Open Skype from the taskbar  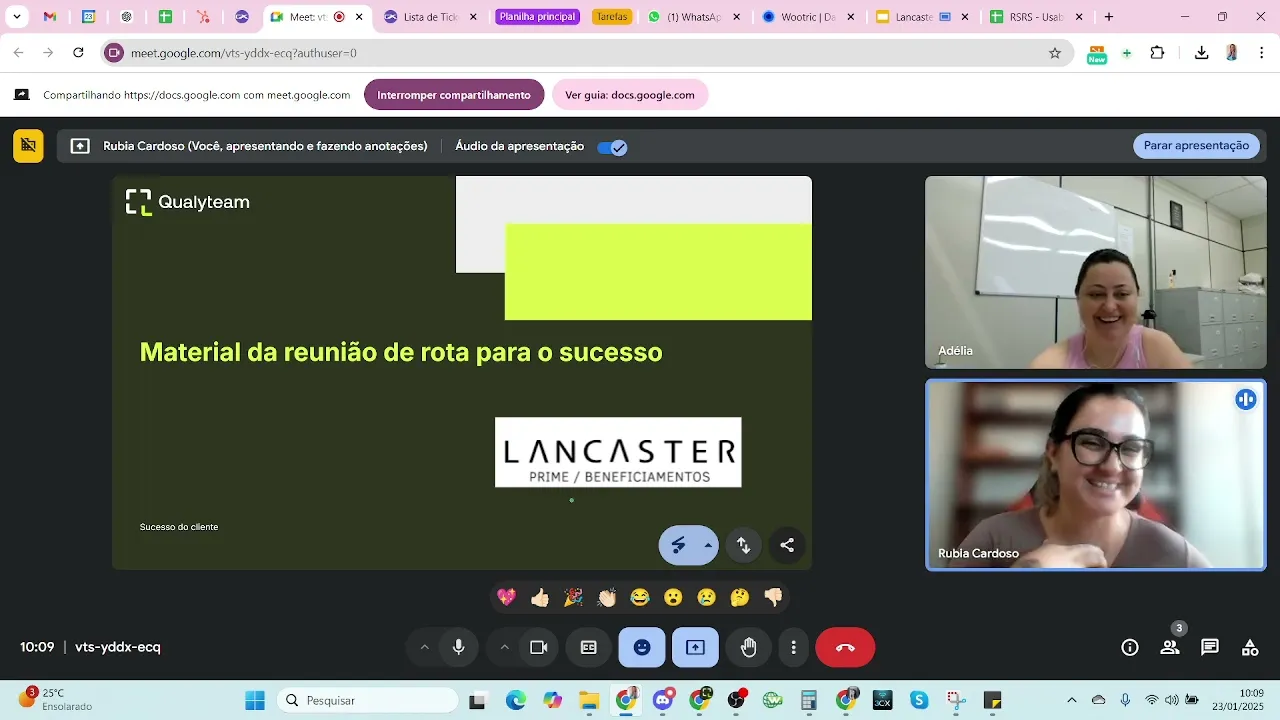click(919, 700)
